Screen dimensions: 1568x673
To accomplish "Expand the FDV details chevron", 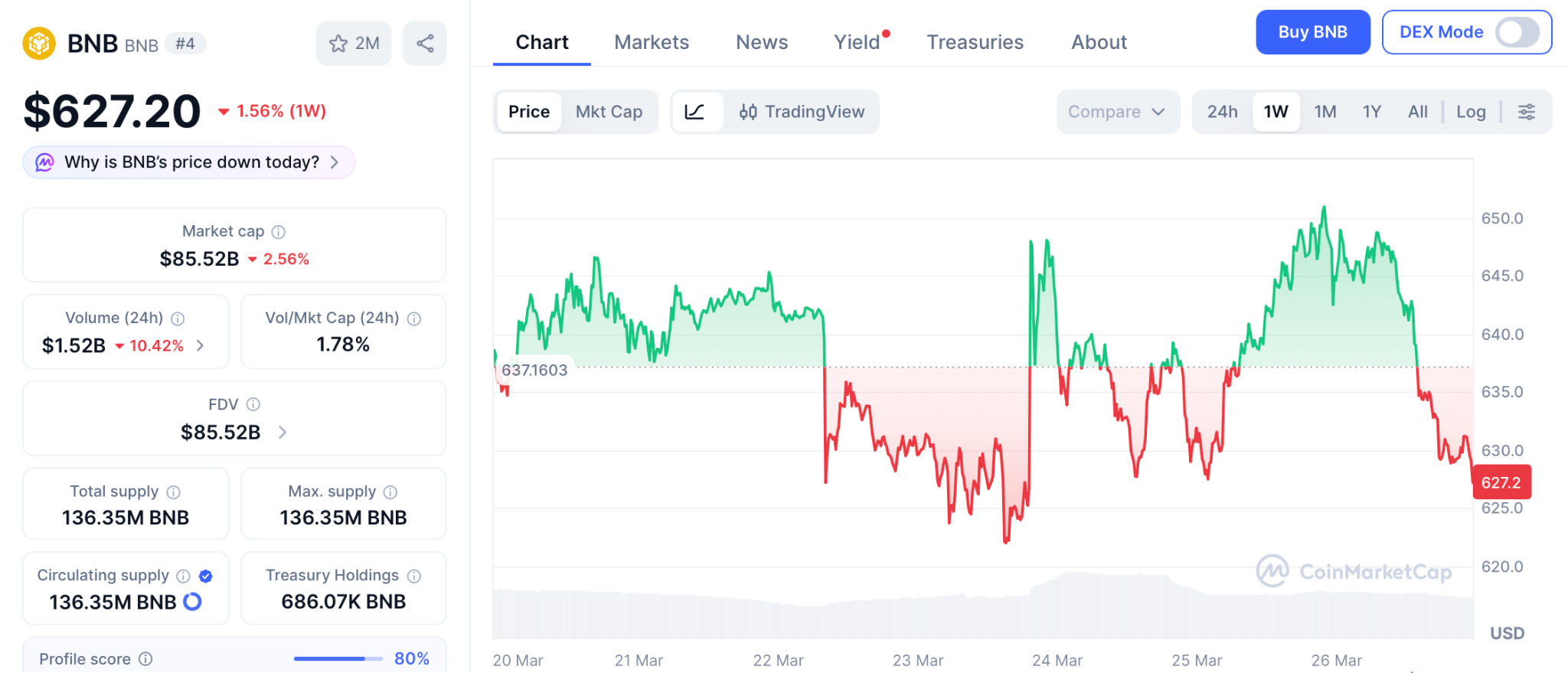I will point(283,433).
